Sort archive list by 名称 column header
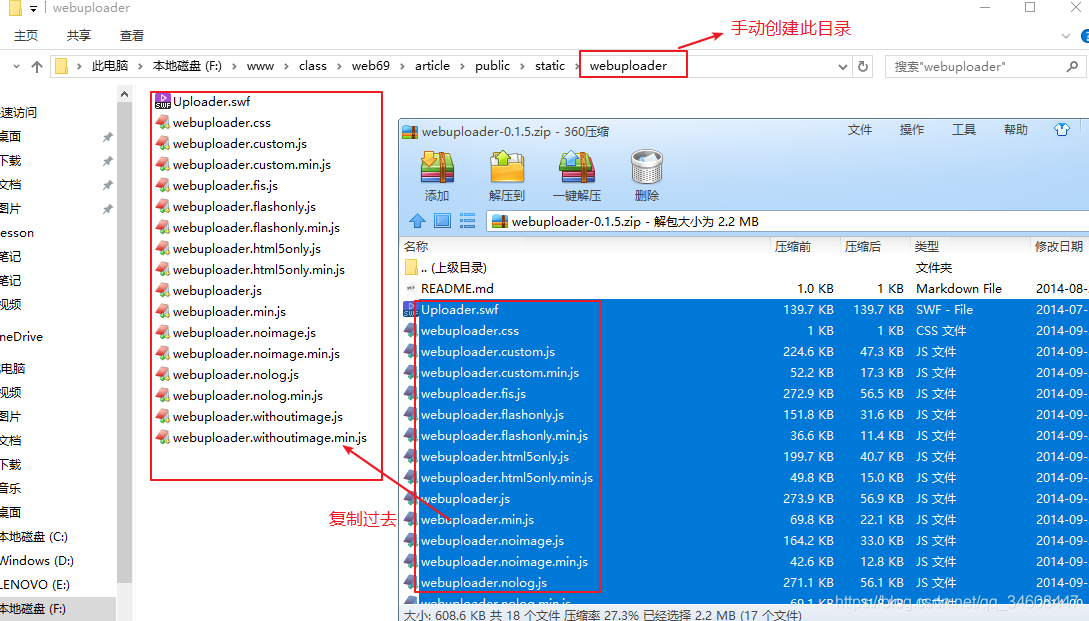This screenshot has height=621, width=1089. click(586, 247)
